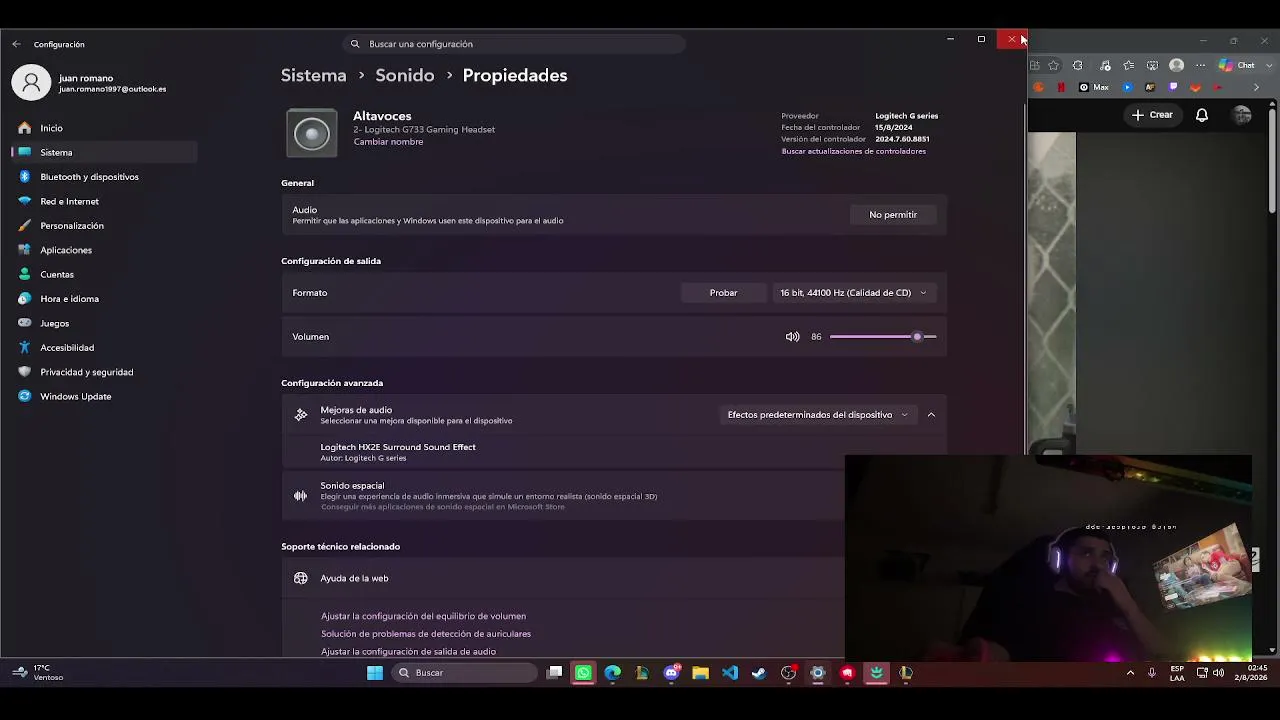1280x720 pixels.
Task: Open Solución de problemas de detección de auriculares
Action: point(426,634)
